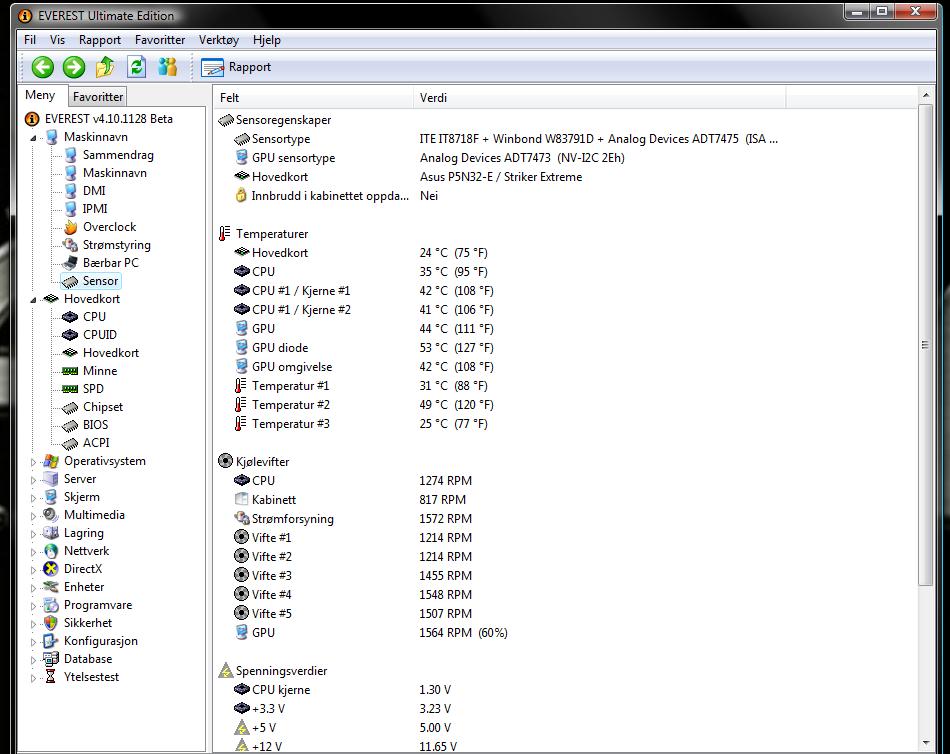Select the Operativsystem Windows icon
The image size is (950, 754).
click(51, 461)
